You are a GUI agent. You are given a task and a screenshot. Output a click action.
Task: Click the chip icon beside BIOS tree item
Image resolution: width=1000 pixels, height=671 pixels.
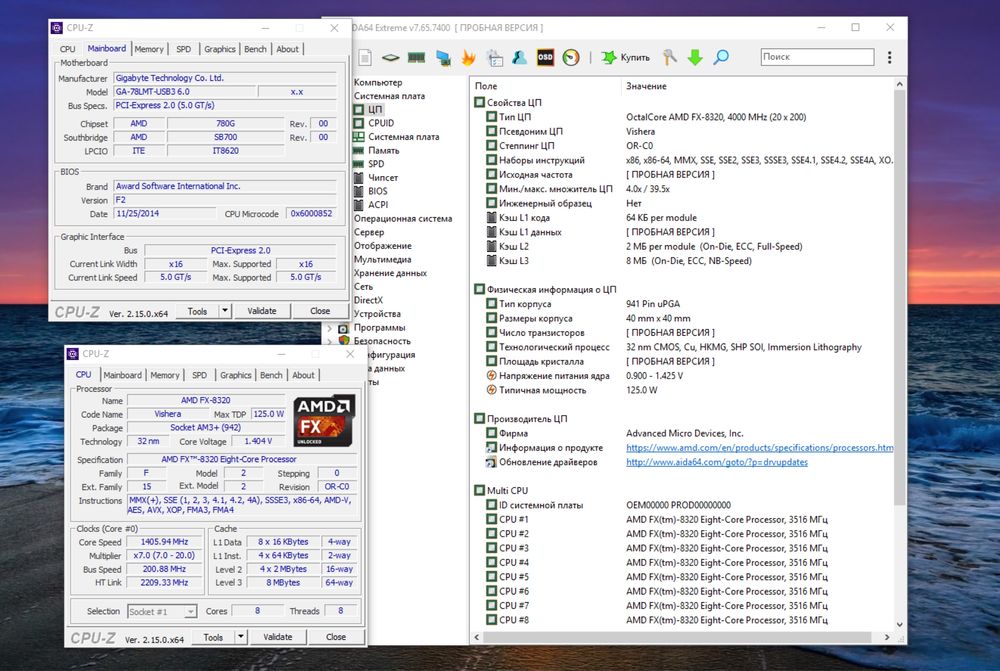point(359,191)
